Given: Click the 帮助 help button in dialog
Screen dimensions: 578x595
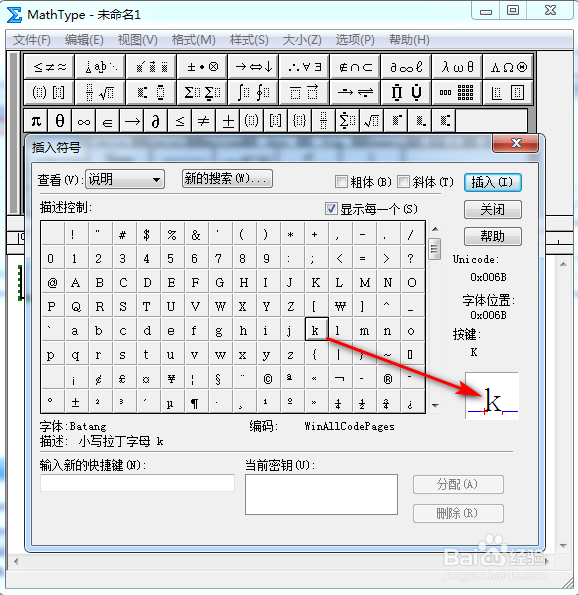Looking at the screenshot, I should pos(493,236).
